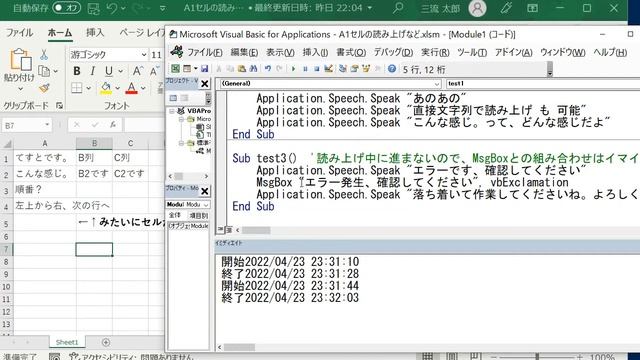640x360 pixels.
Task: Select the Excel 挿入 ribbon tab
Action: point(95,33)
